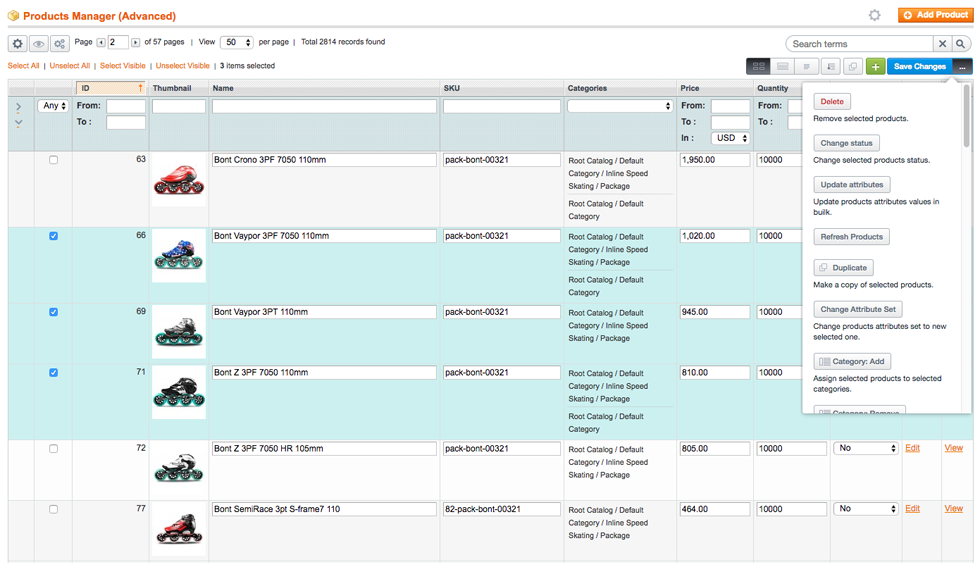Click the Products Manager box icon
The height and width of the screenshot is (567, 980).
13,16
